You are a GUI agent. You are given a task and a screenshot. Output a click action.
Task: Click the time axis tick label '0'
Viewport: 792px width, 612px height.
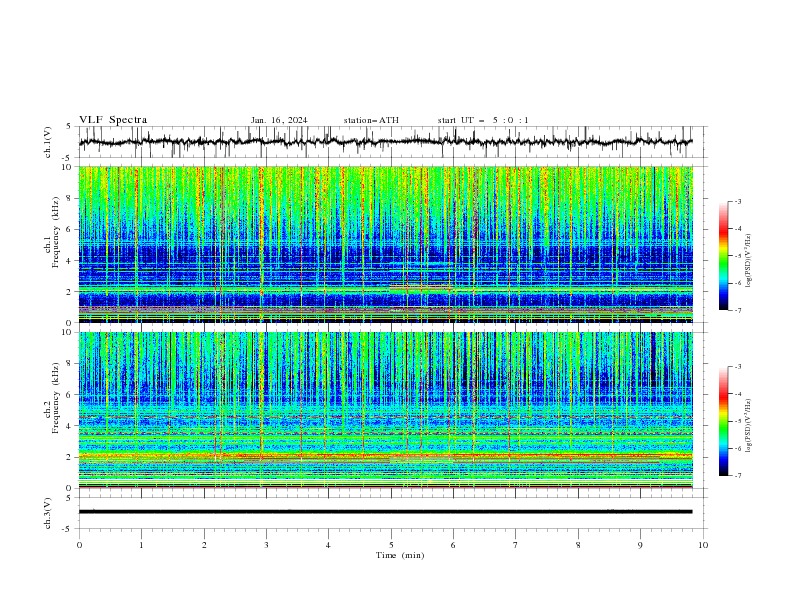coord(79,545)
